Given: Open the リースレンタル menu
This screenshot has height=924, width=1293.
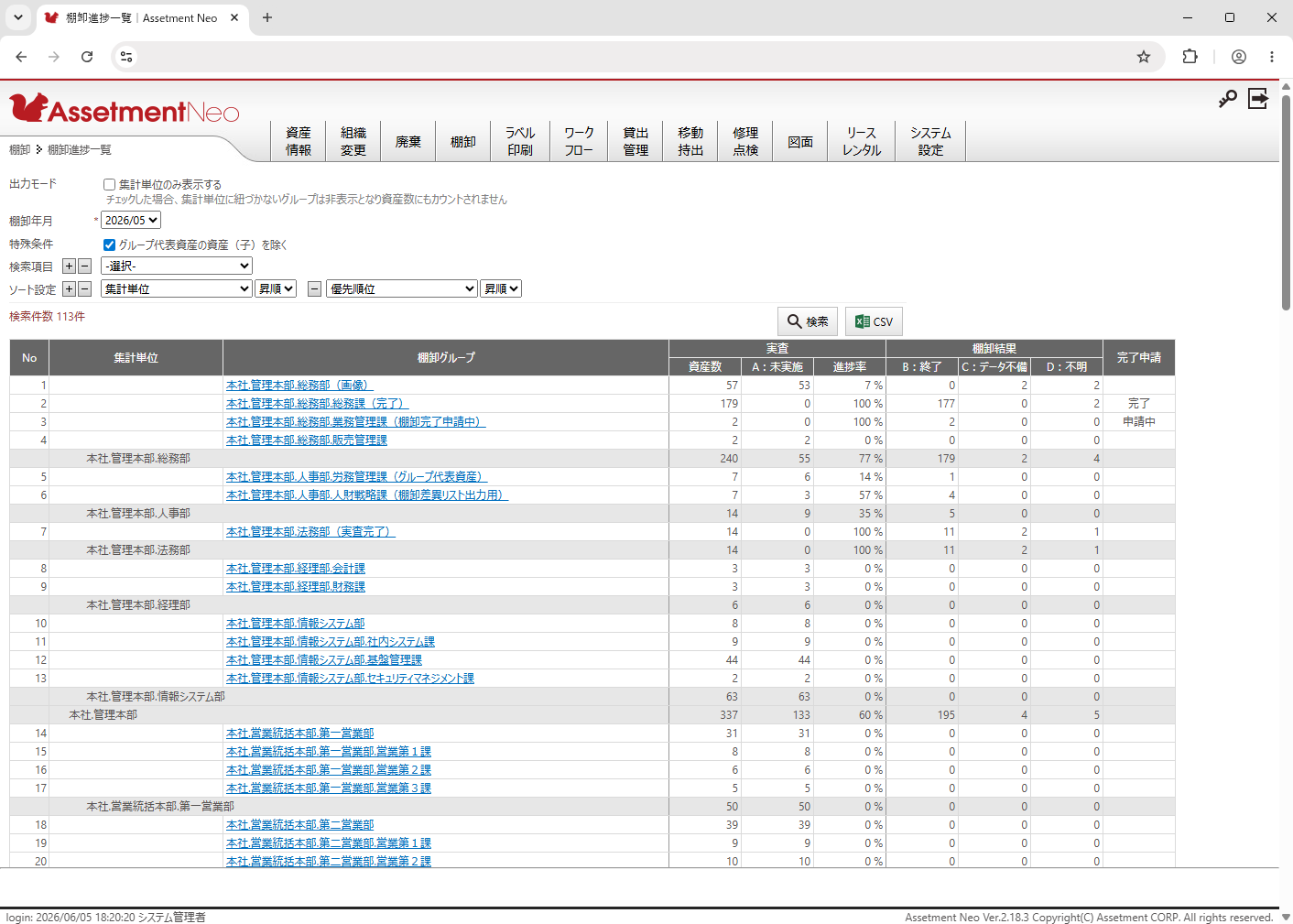Looking at the screenshot, I should 862,142.
